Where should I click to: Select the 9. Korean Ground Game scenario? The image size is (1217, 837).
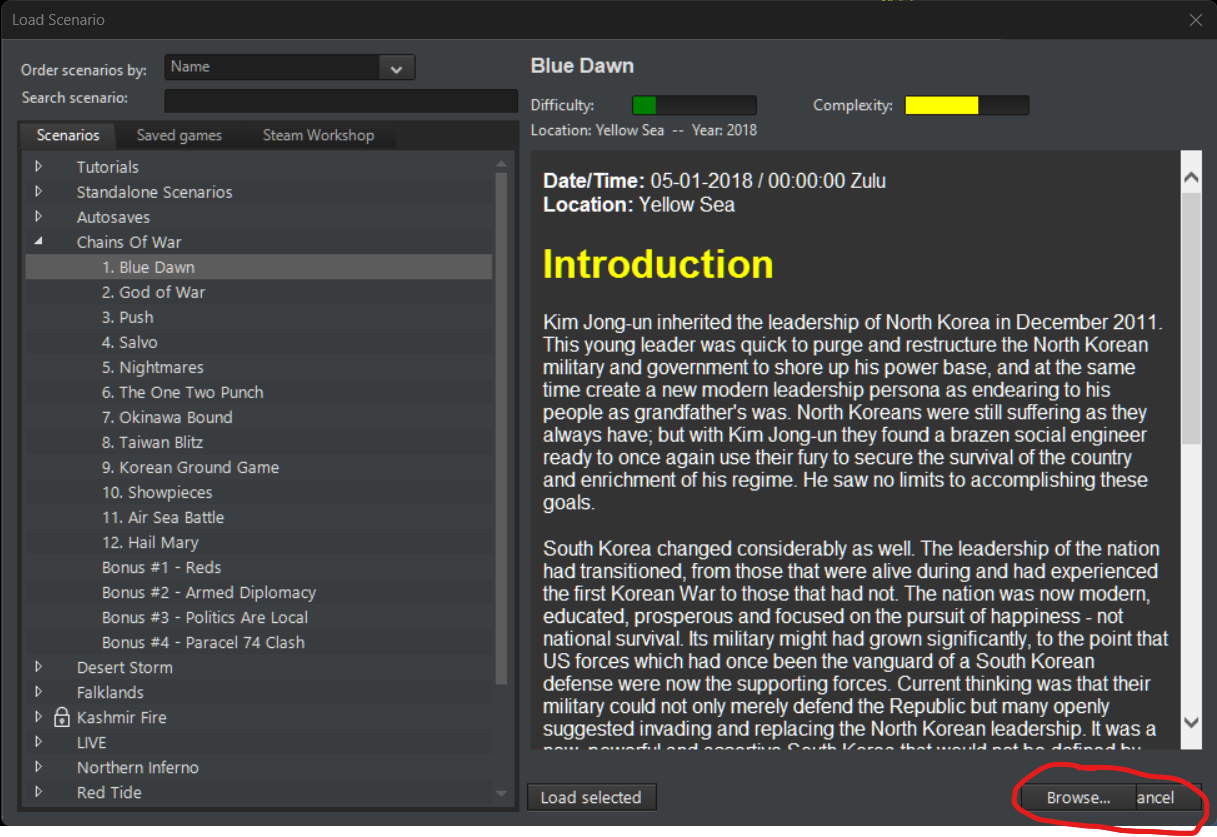tap(258, 467)
